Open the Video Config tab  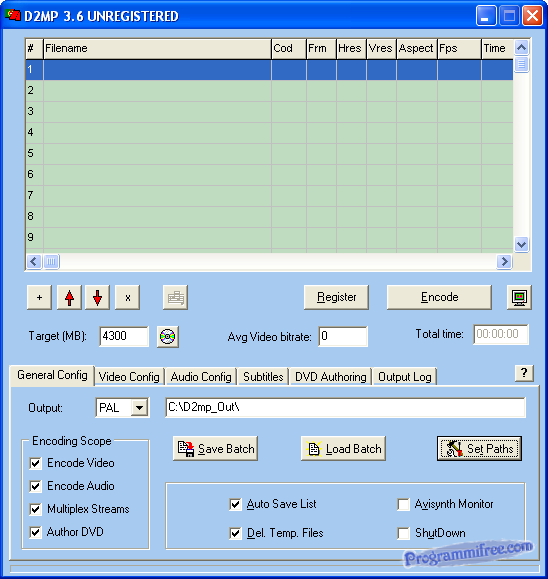click(129, 377)
